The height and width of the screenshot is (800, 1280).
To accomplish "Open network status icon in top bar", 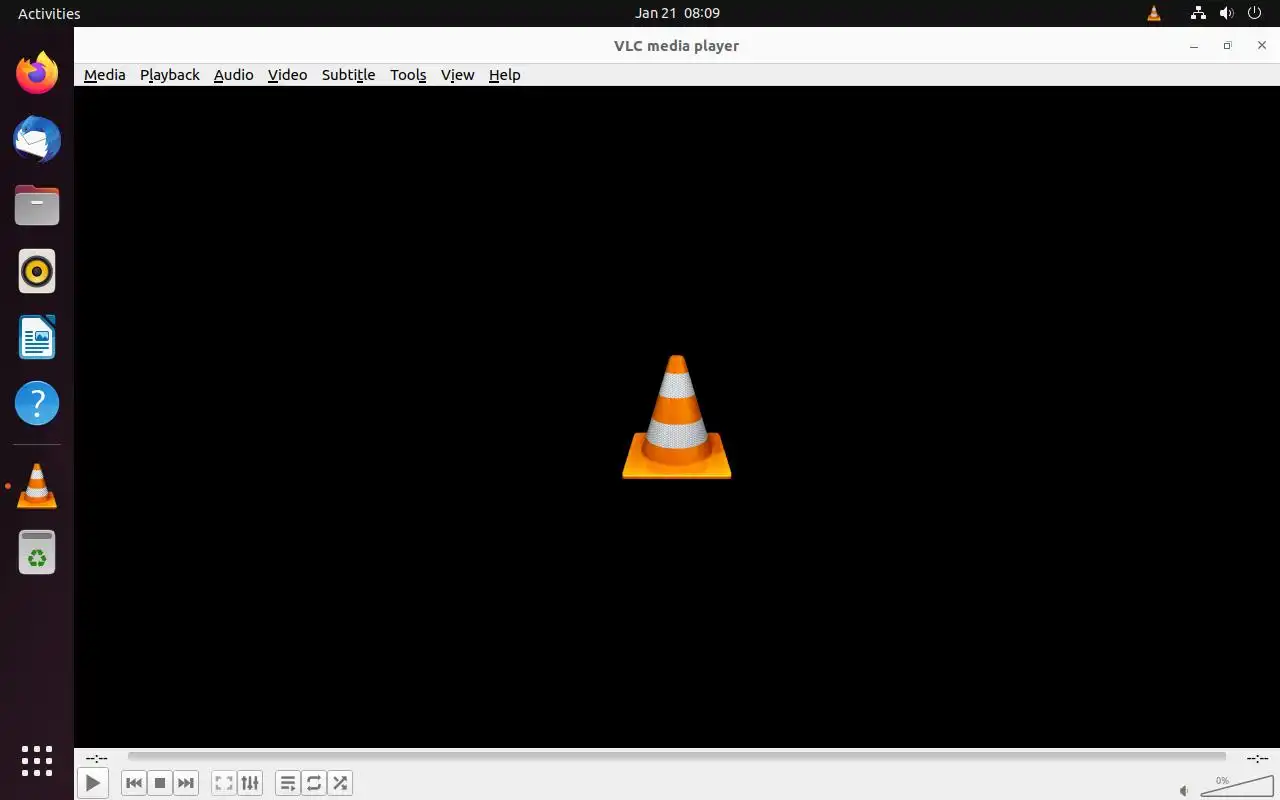I will click(1198, 13).
